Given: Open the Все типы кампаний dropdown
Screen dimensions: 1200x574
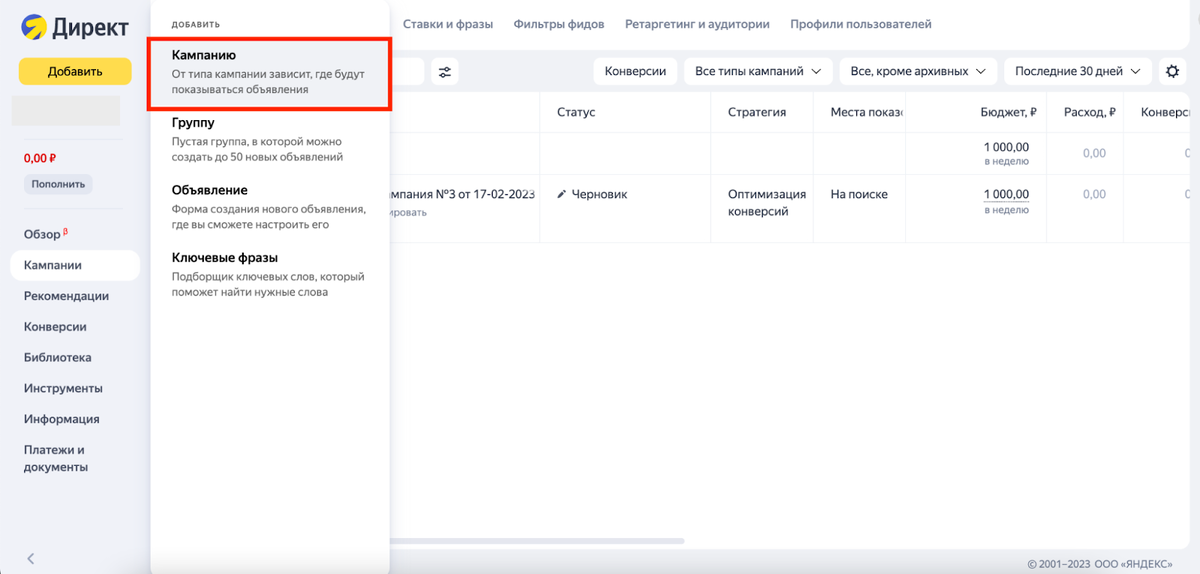Looking at the screenshot, I should pyautogui.click(x=758, y=72).
